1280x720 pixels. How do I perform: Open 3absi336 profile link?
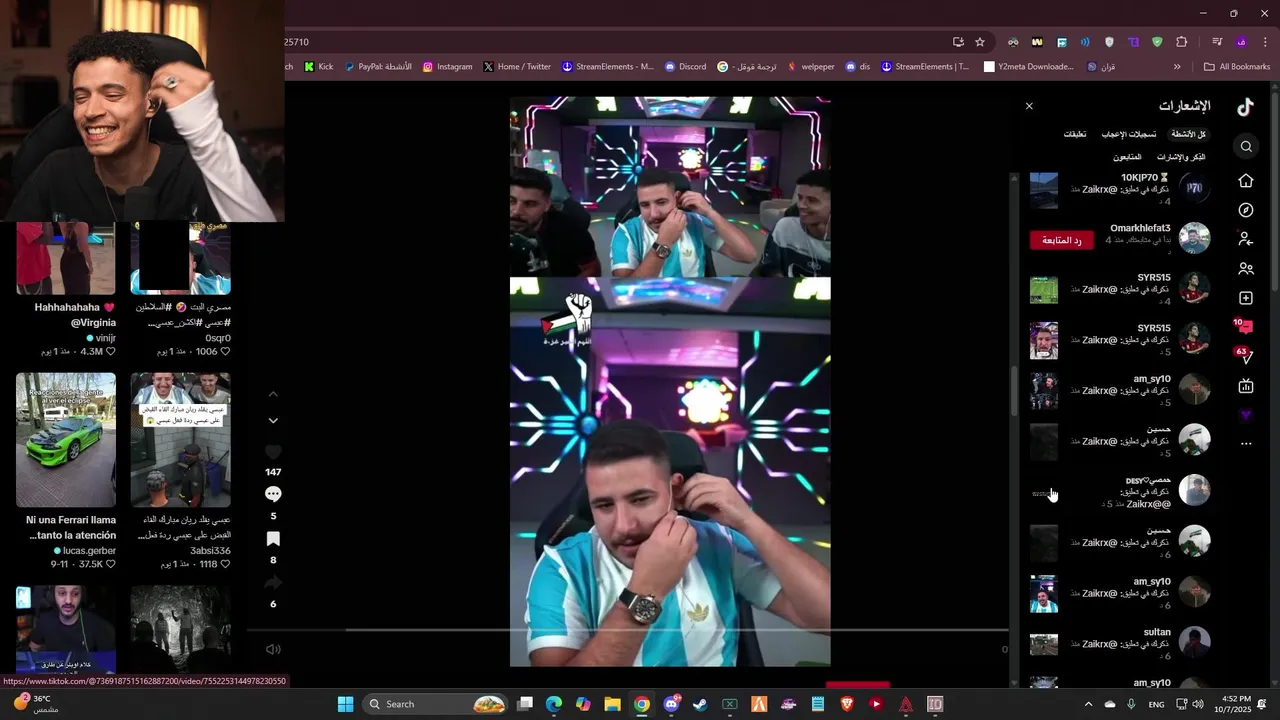click(x=210, y=551)
